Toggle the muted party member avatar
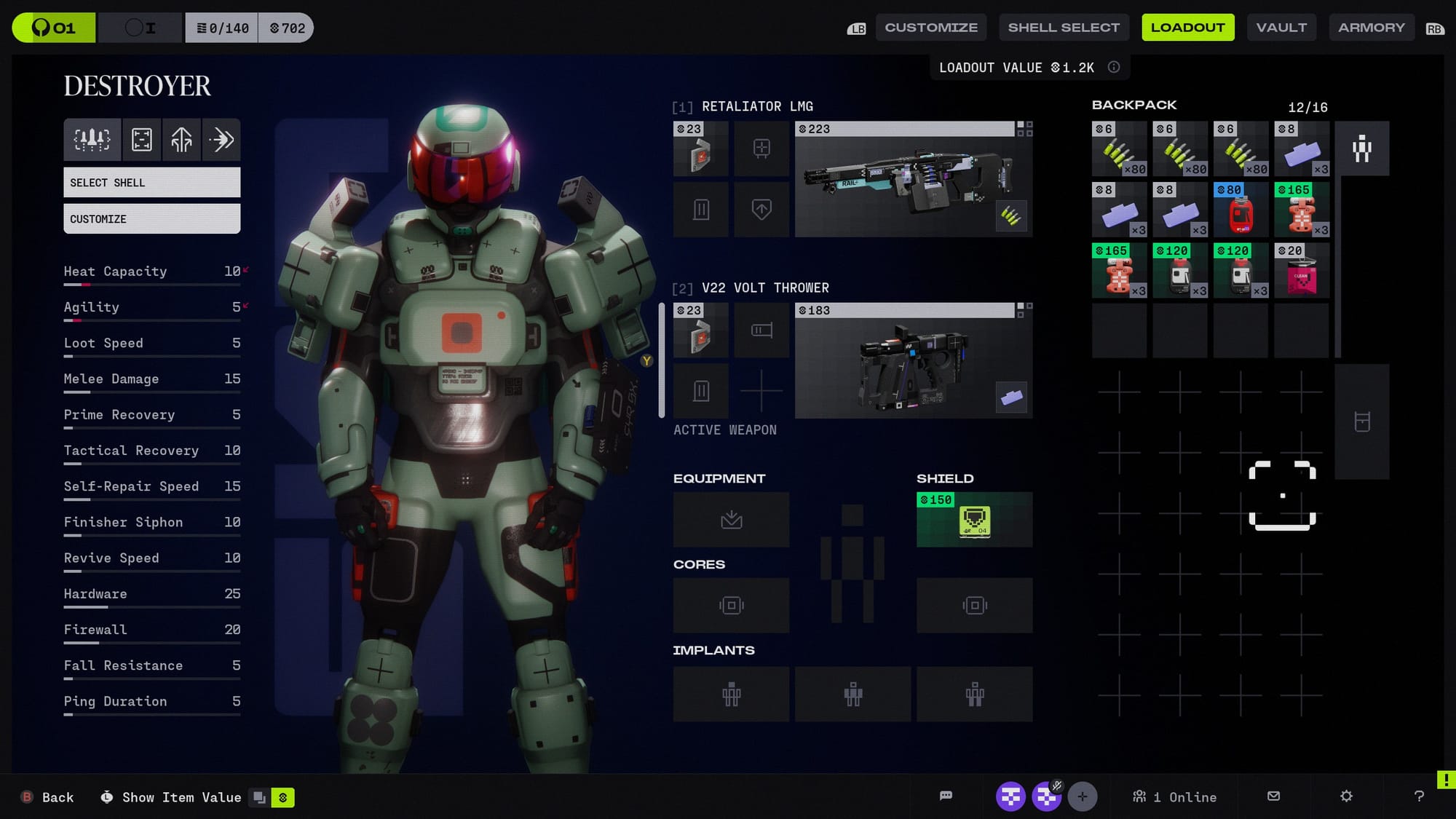The width and height of the screenshot is (1456, 819). click(1047, 796)
